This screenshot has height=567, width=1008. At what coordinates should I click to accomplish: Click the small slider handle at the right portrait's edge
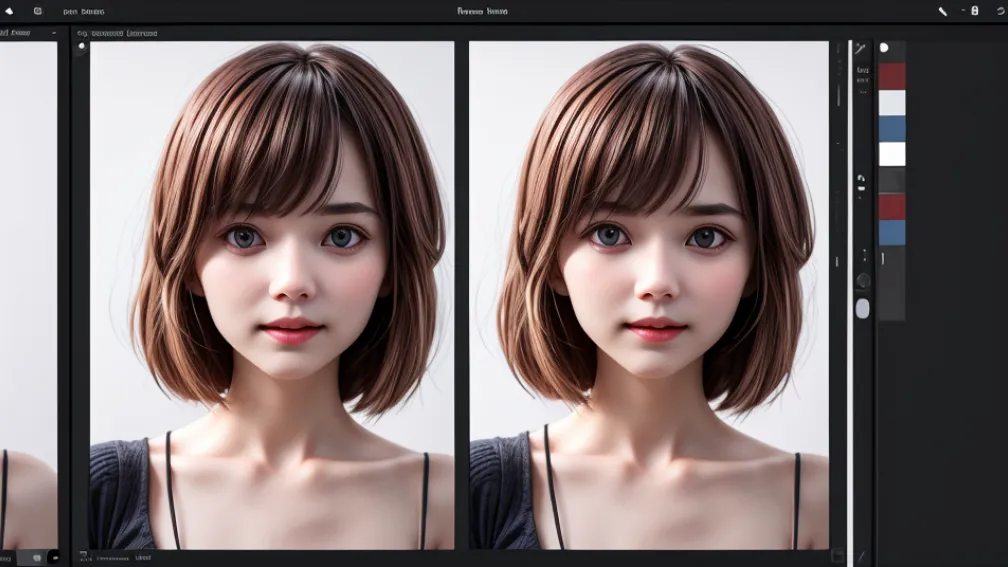[836, 262]
